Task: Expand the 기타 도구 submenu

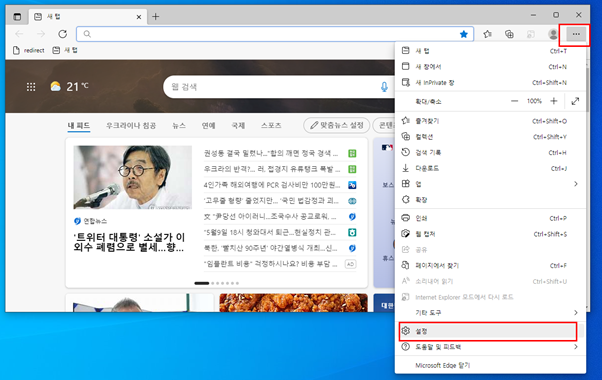Action: click(490, 312)
